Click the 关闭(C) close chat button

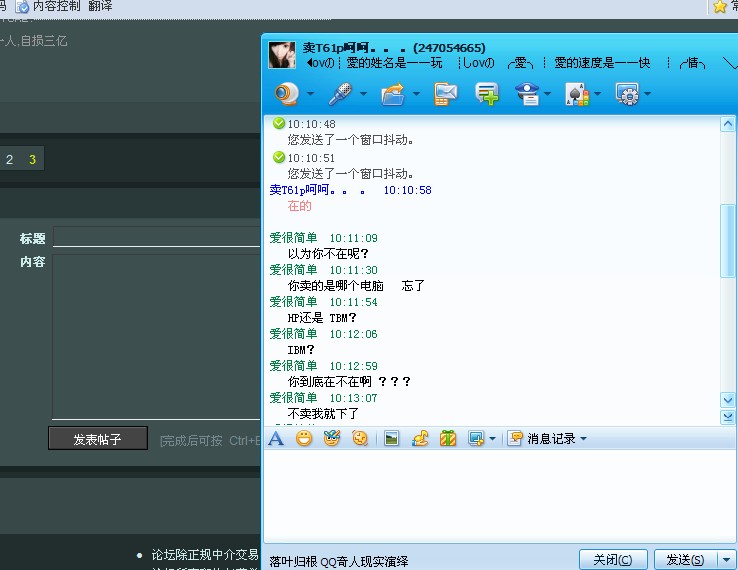[x=612, y=560]
